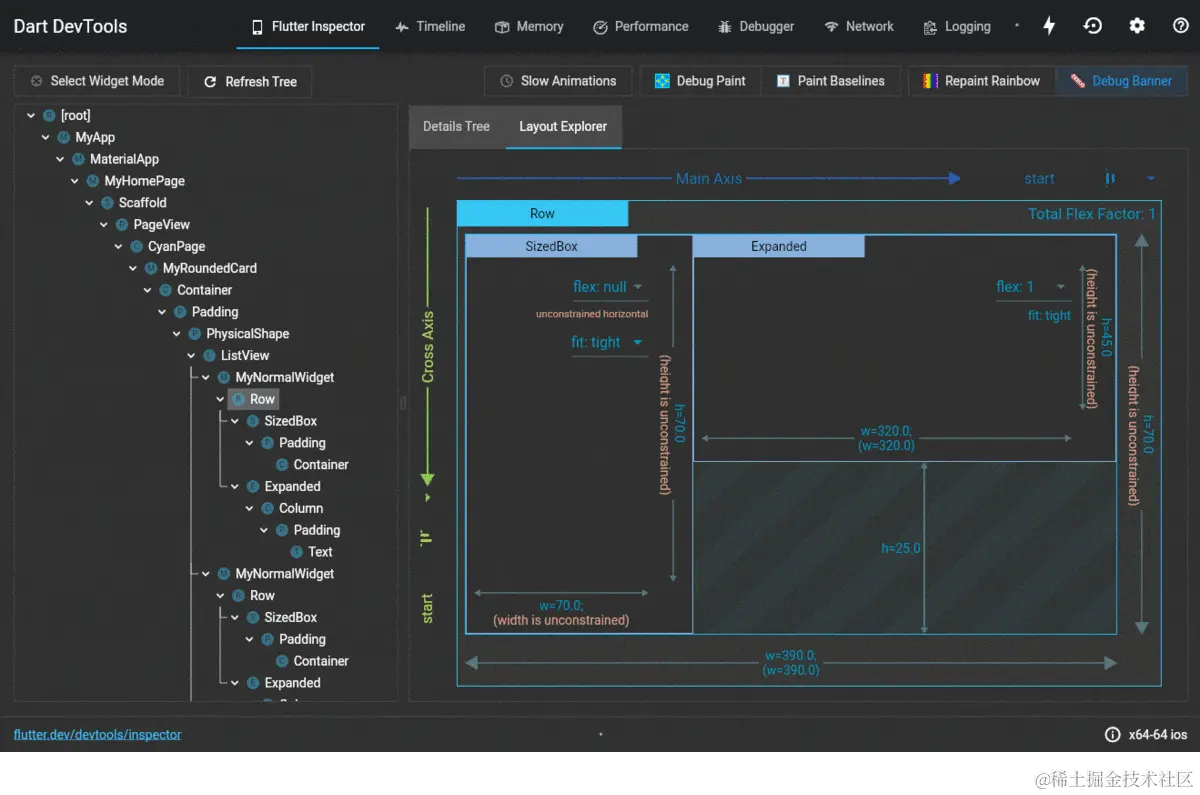Click the tree panel splitter handle
Image resolution: width=1200 pixels, height=795 pixels.
point(404,403)
